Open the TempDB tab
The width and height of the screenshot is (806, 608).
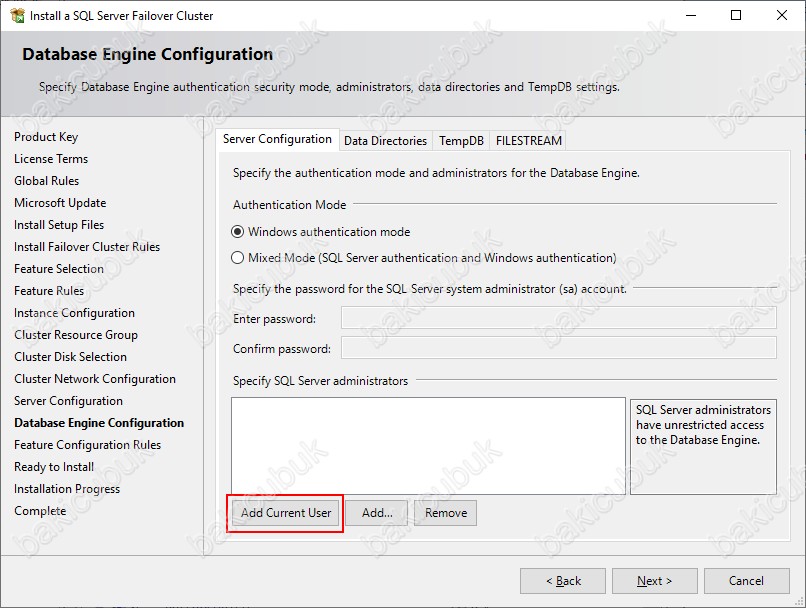coord(461,141)
